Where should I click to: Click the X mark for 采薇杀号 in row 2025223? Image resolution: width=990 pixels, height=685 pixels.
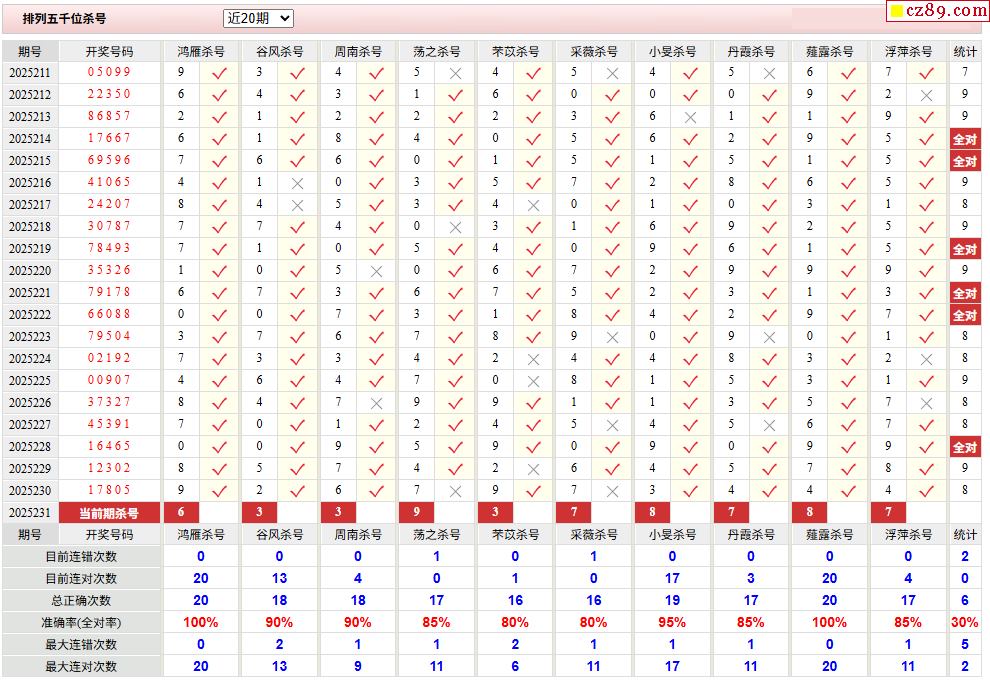click(x=612, y=338)
